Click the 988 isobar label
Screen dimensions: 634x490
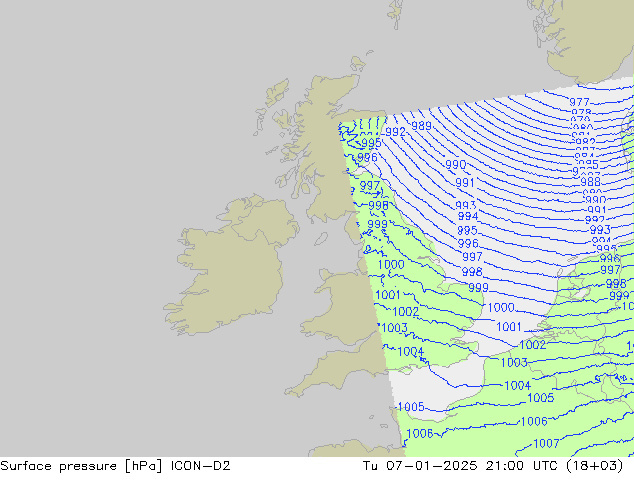point(590,182)
